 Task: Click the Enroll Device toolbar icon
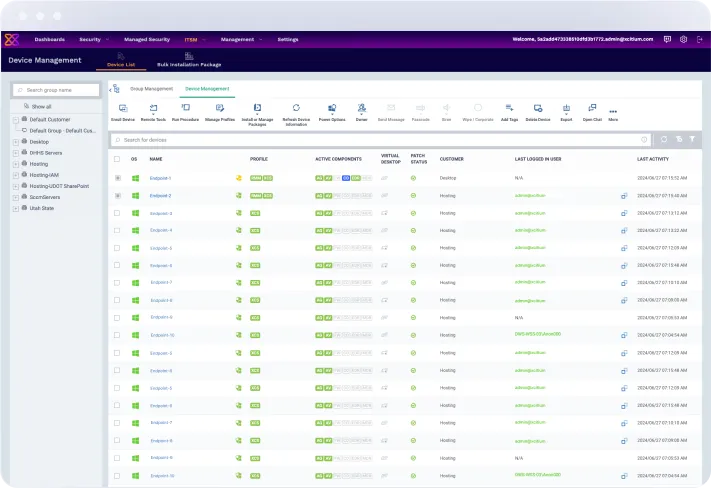(x=123, y=108)
